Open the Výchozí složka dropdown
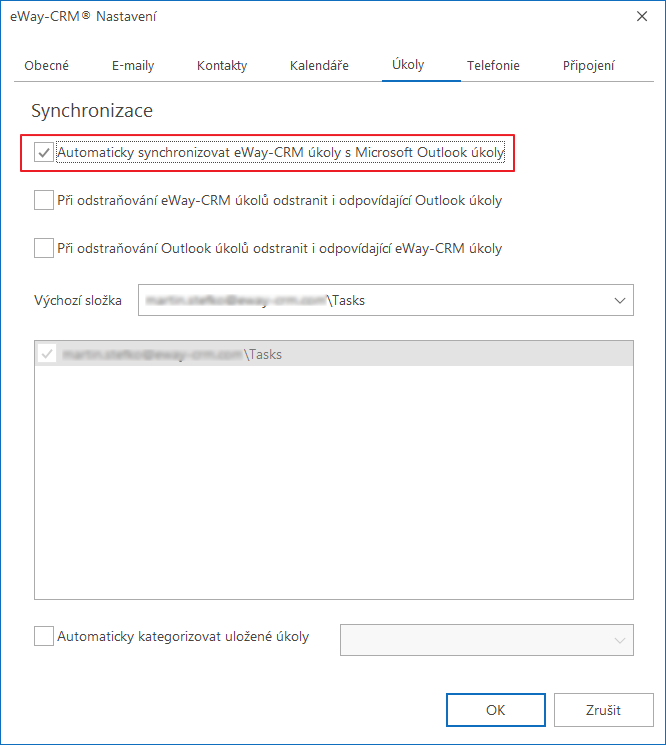This screenshot has width=666, height=745. pyautogui.click(x=386, y=300)
